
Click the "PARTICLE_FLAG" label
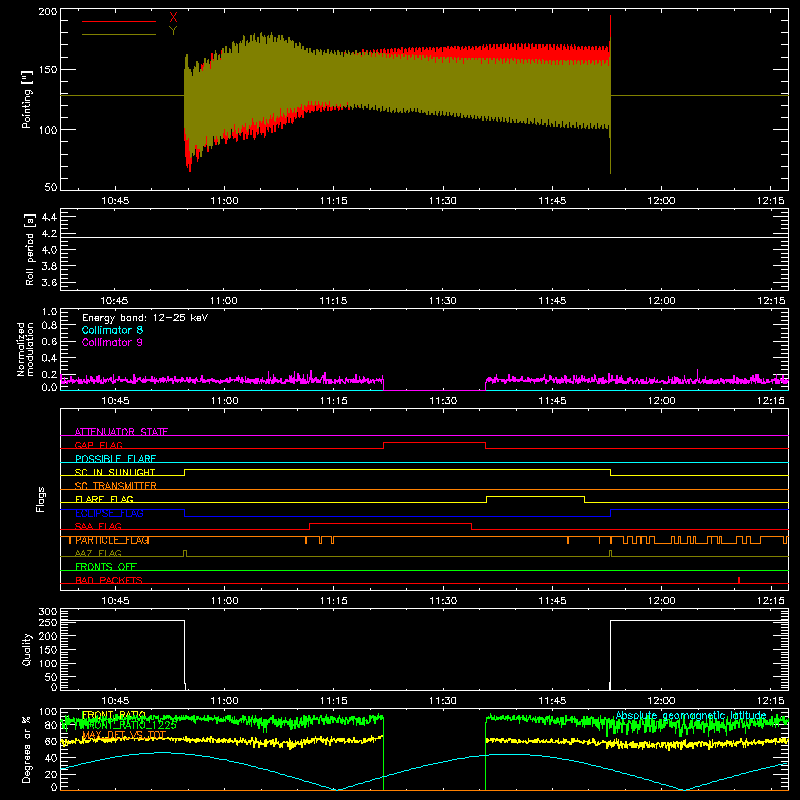coord(112,540)
